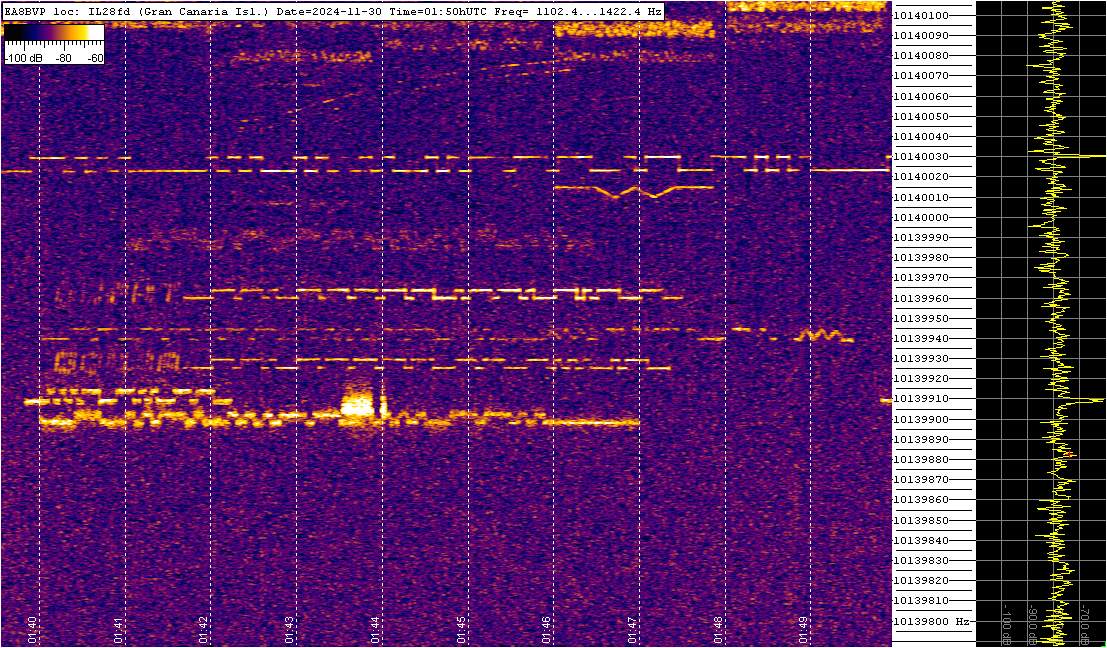Click the 10139860 frequency label

coord(921,500)
